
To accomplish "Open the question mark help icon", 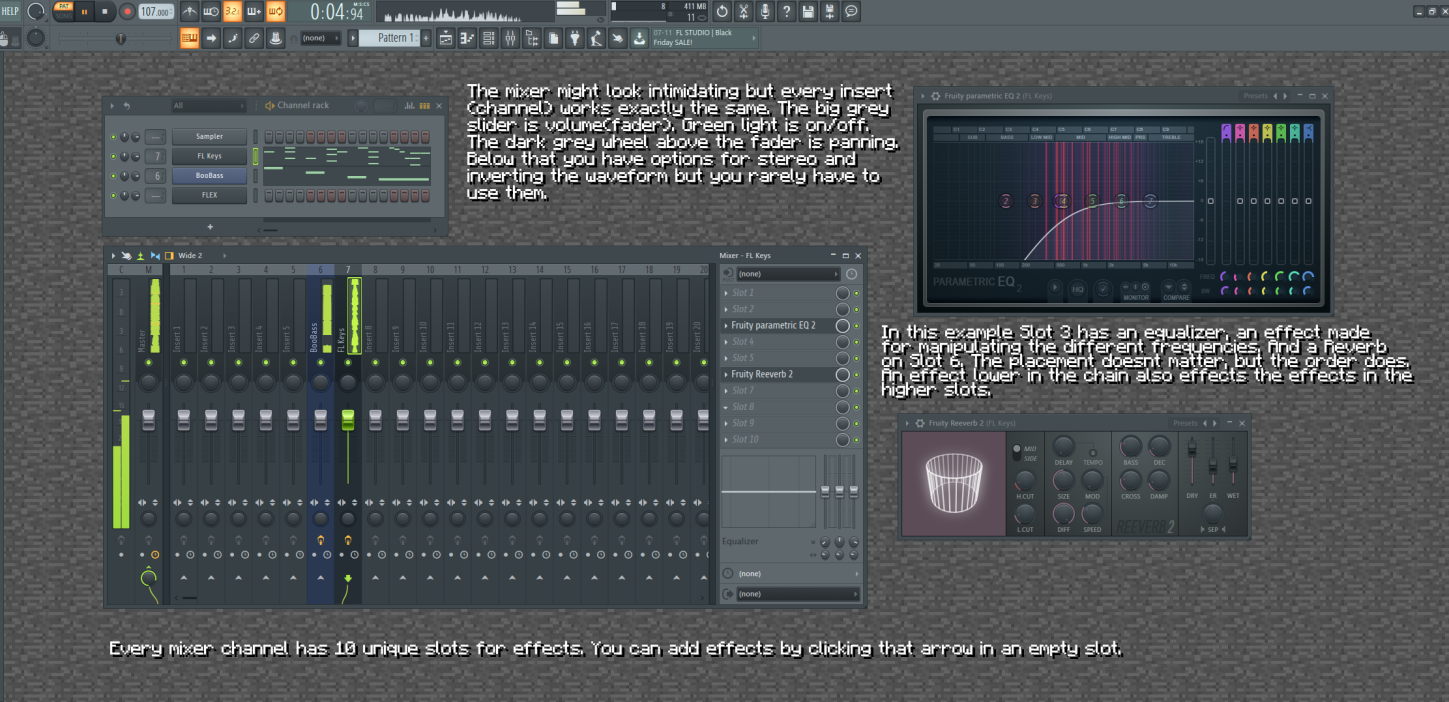I will (787, 11).
